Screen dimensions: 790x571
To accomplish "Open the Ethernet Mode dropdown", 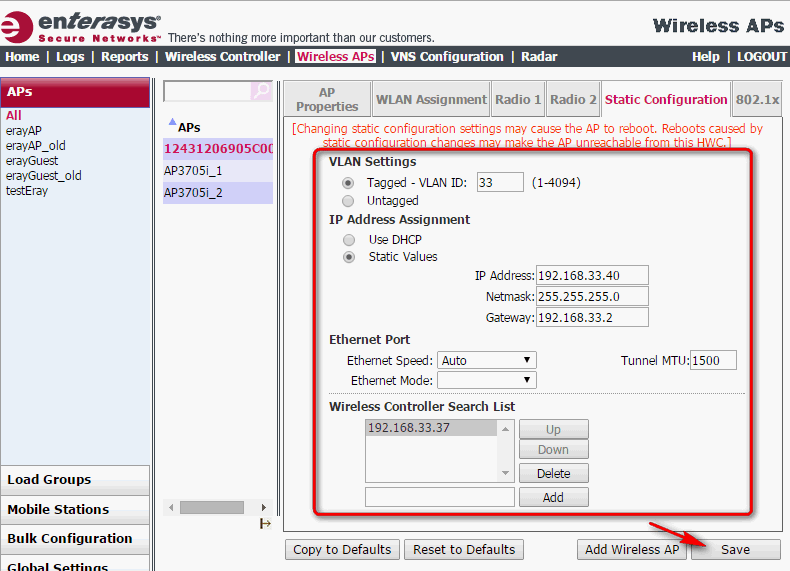I will point(487,380).
